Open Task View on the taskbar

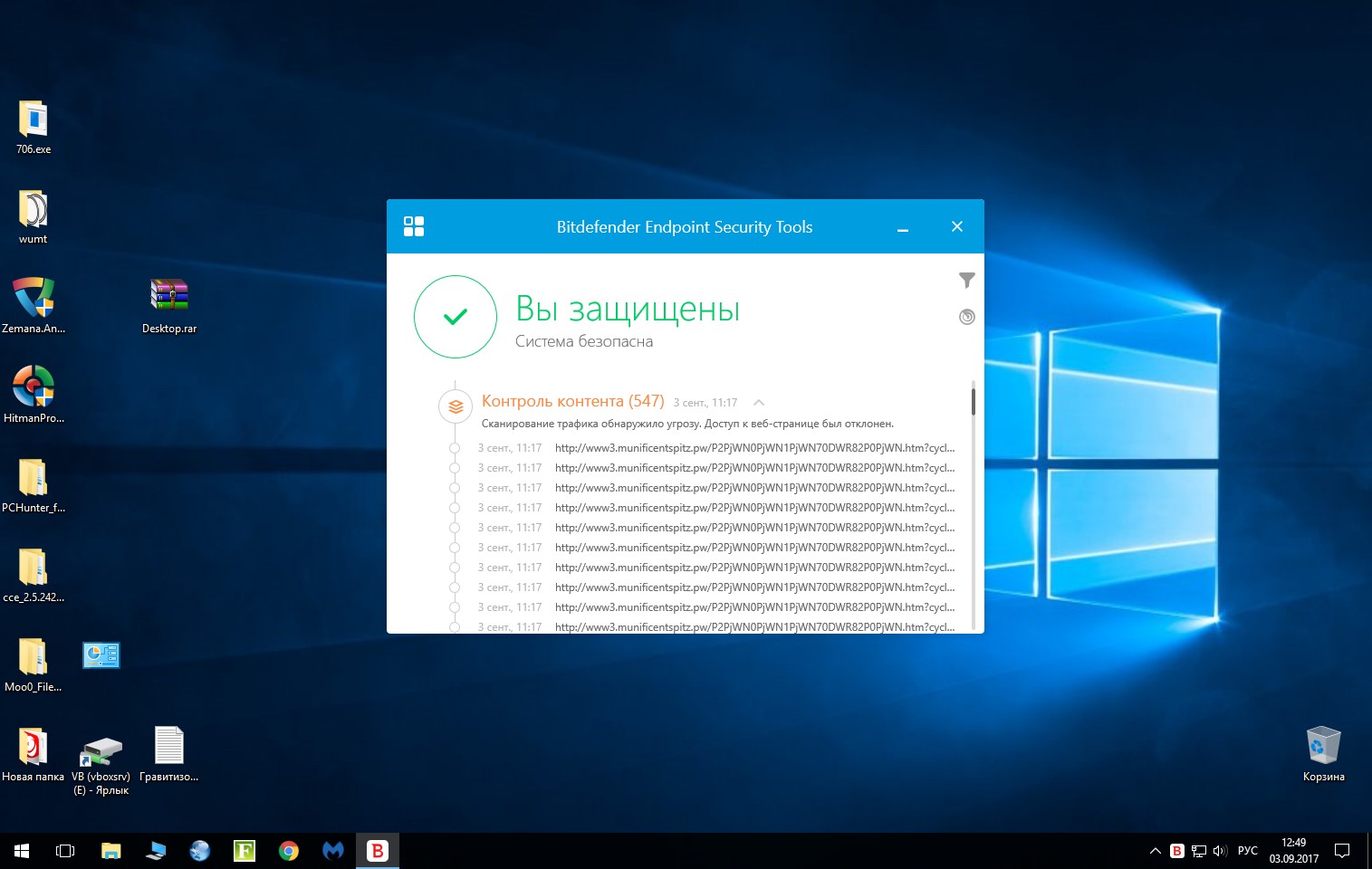pos(65,851)
